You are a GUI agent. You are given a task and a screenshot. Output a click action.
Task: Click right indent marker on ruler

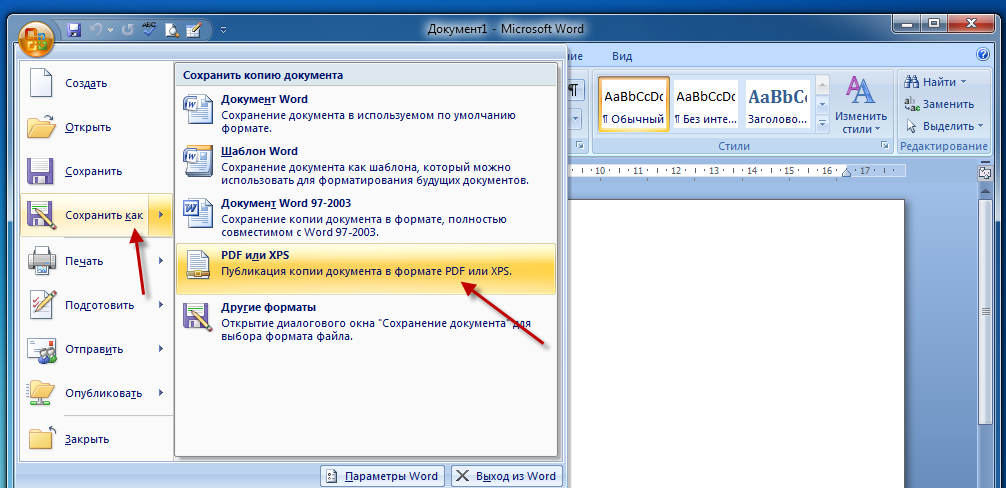[846, 171]
